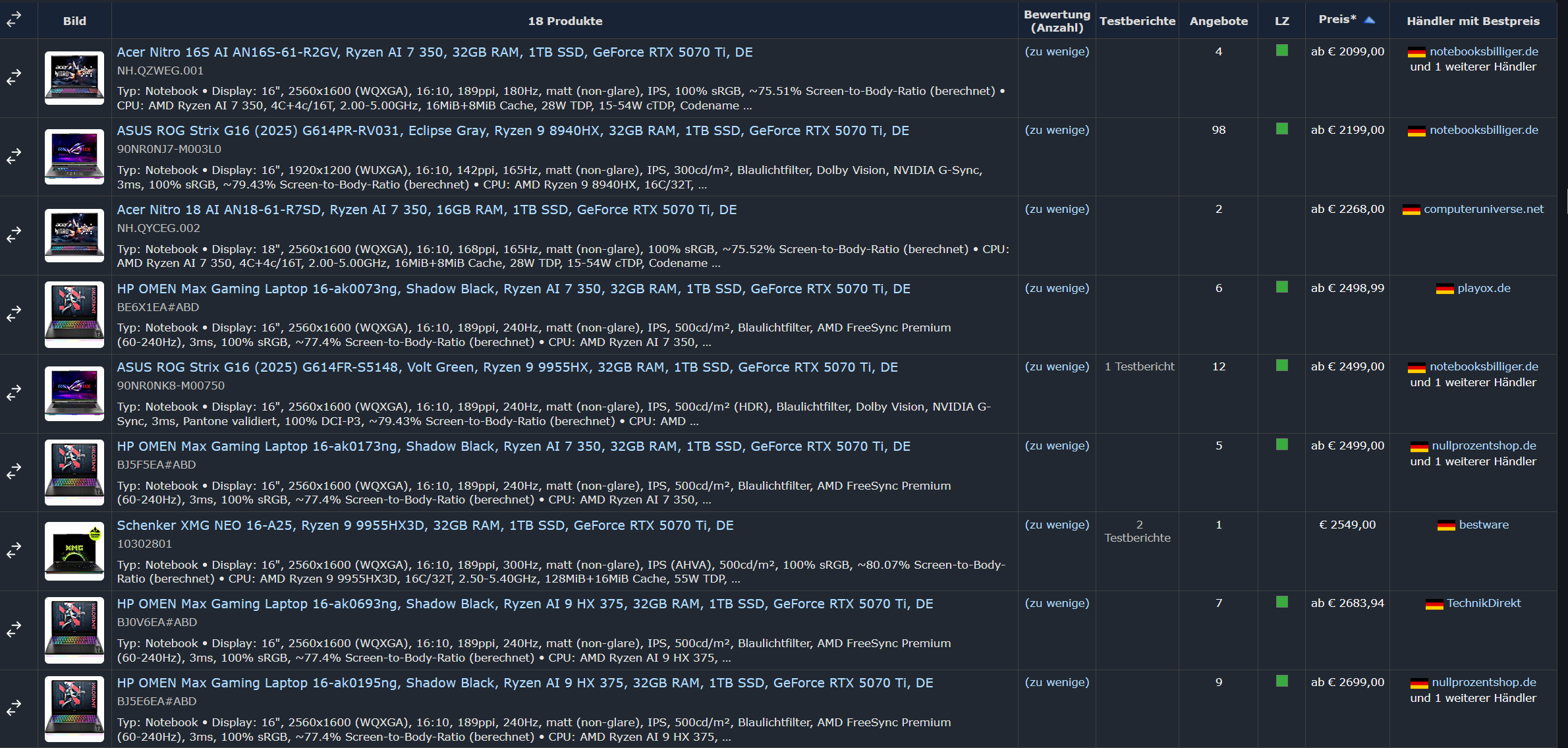Image resolution: width=1568 pixels, height=748 pixels.
Task: Click compare arrows for Acer Nitro 18 AI
Action: (x=14, y=235)
